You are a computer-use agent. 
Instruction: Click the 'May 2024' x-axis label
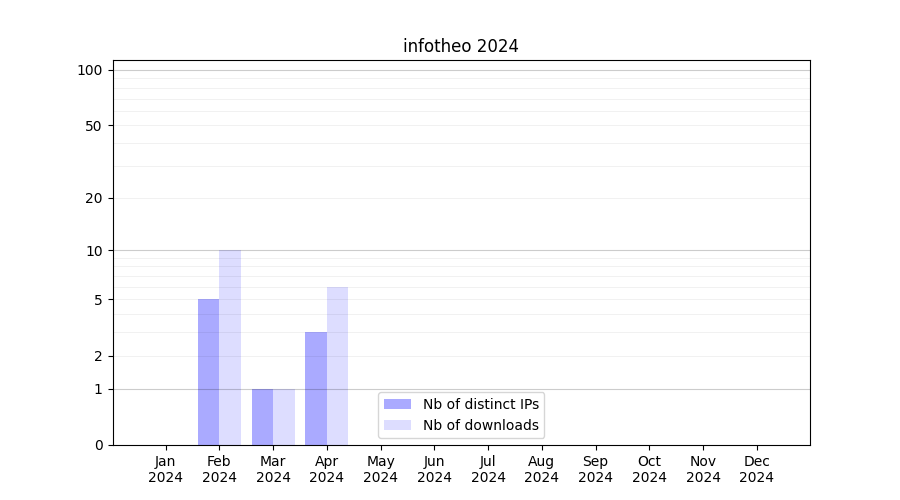click(x=380, y=469)
